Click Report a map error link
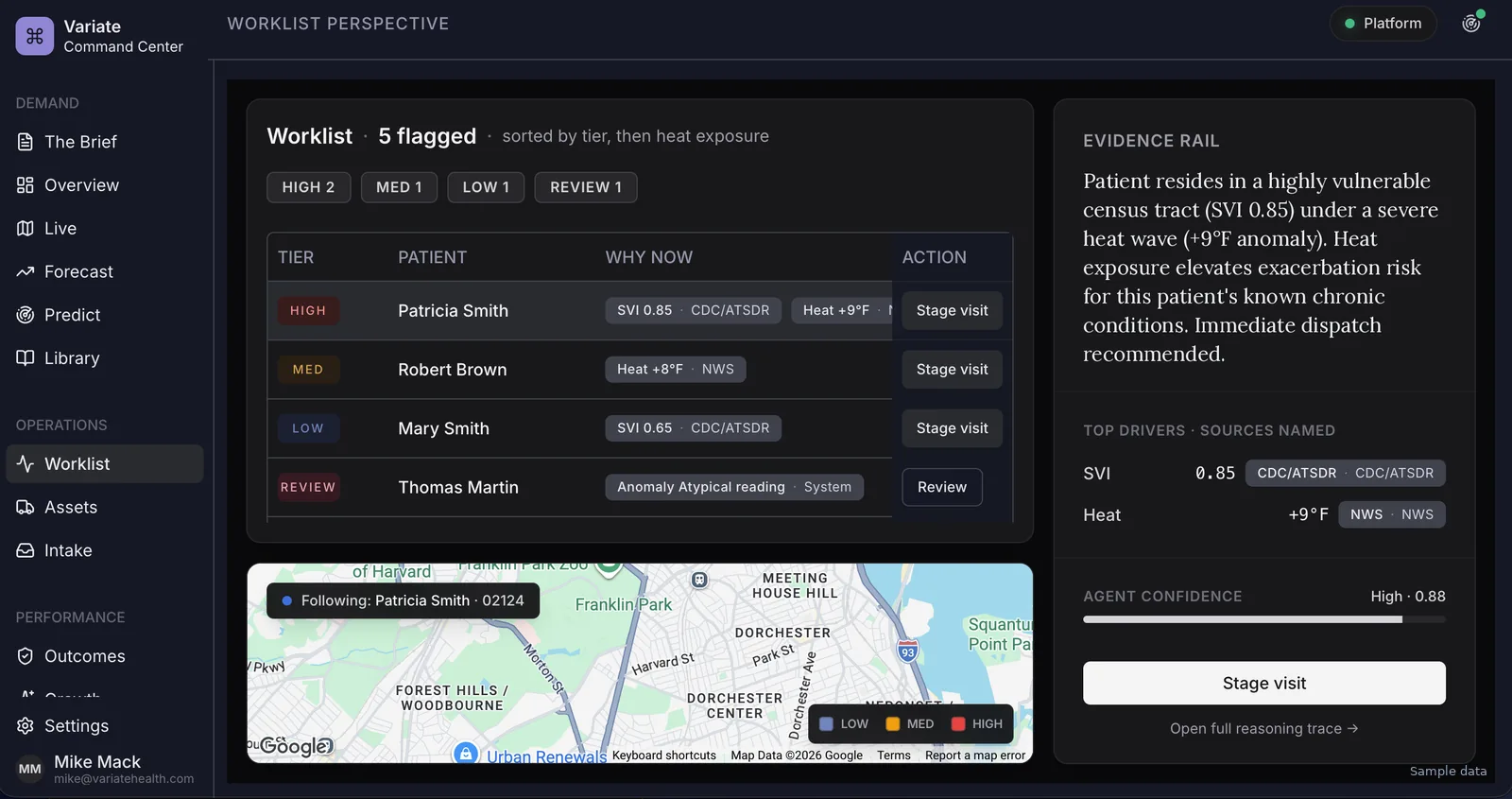The height and width of the screenshot is (799, 1512). (x=975, y=756)
